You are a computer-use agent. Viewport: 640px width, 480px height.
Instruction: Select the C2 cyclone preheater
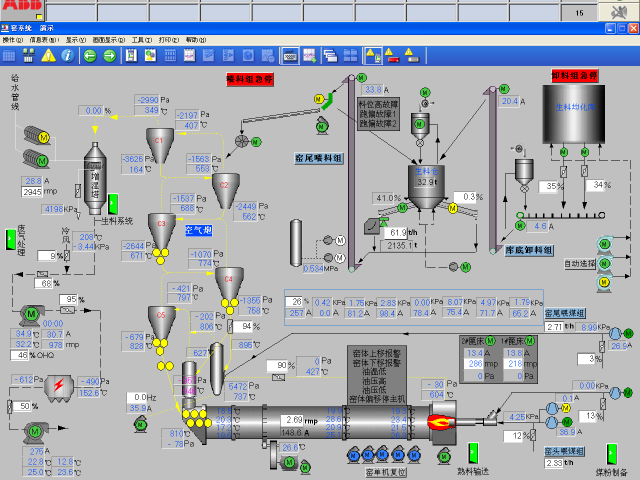pos(225,191)
